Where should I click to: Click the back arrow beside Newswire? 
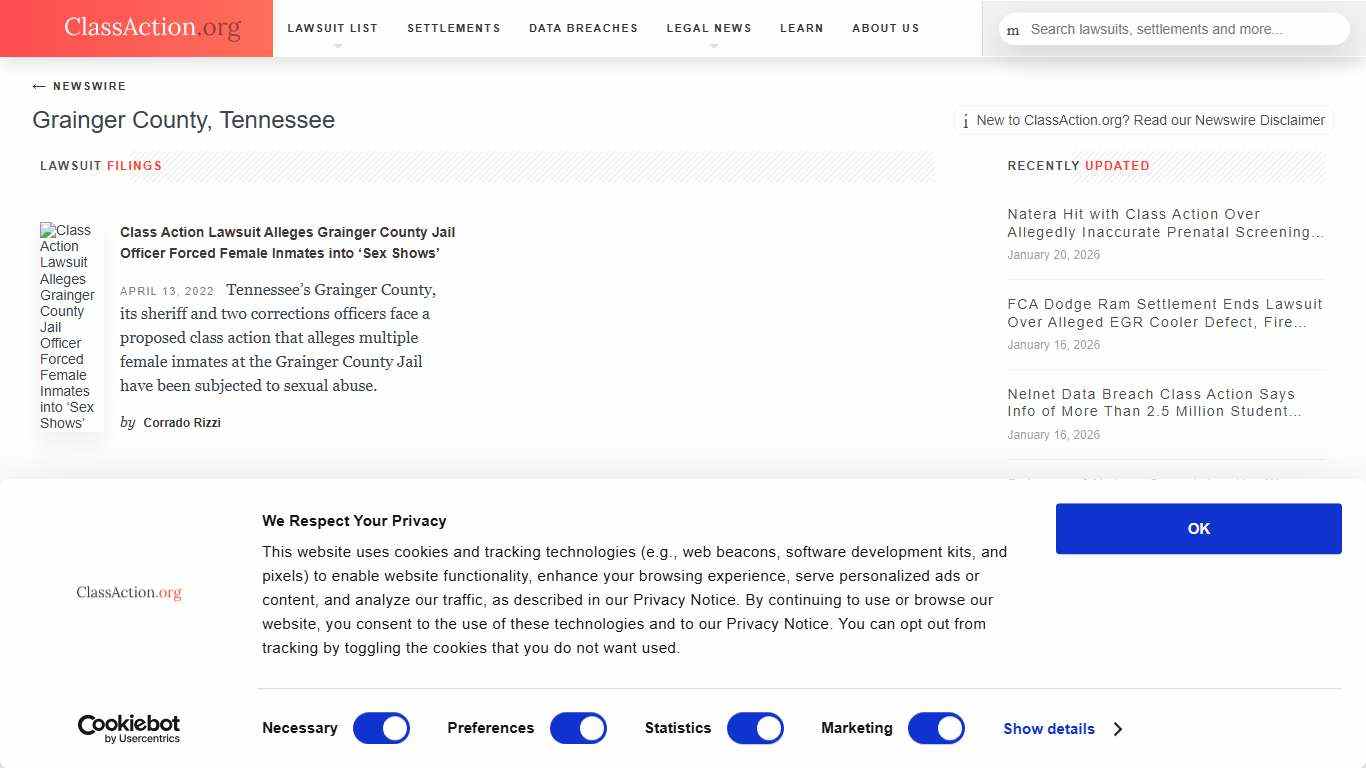point(39,86)
